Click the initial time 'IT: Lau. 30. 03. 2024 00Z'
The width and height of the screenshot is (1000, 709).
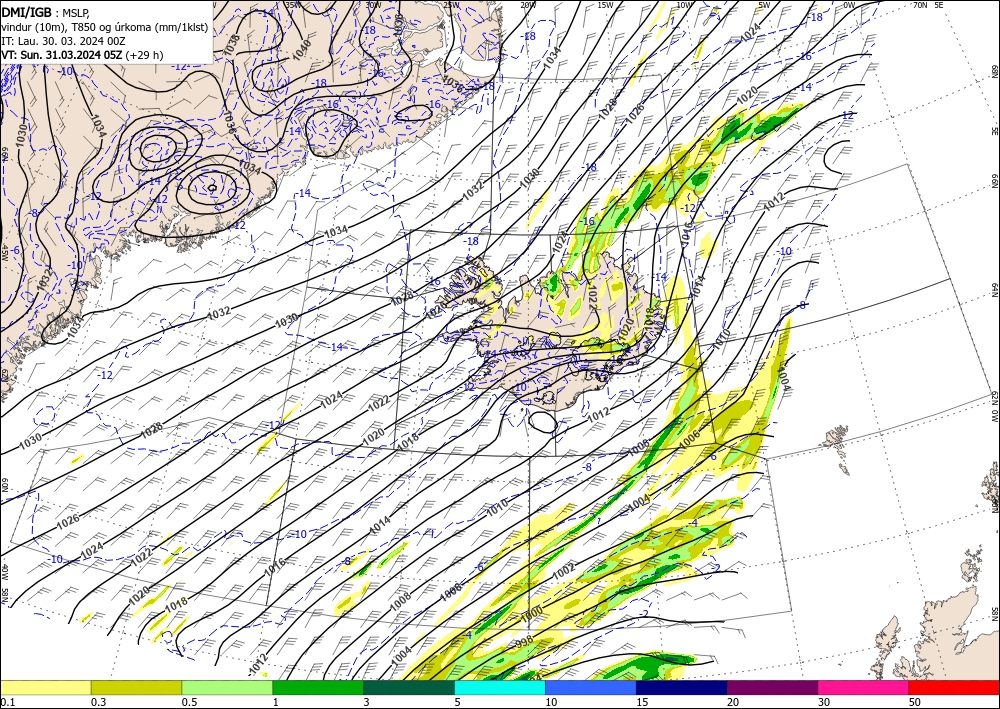coord(63,41)
